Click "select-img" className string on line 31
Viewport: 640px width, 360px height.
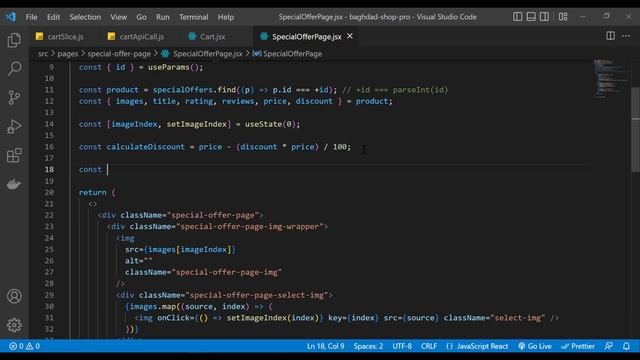[x=518, y=318]
